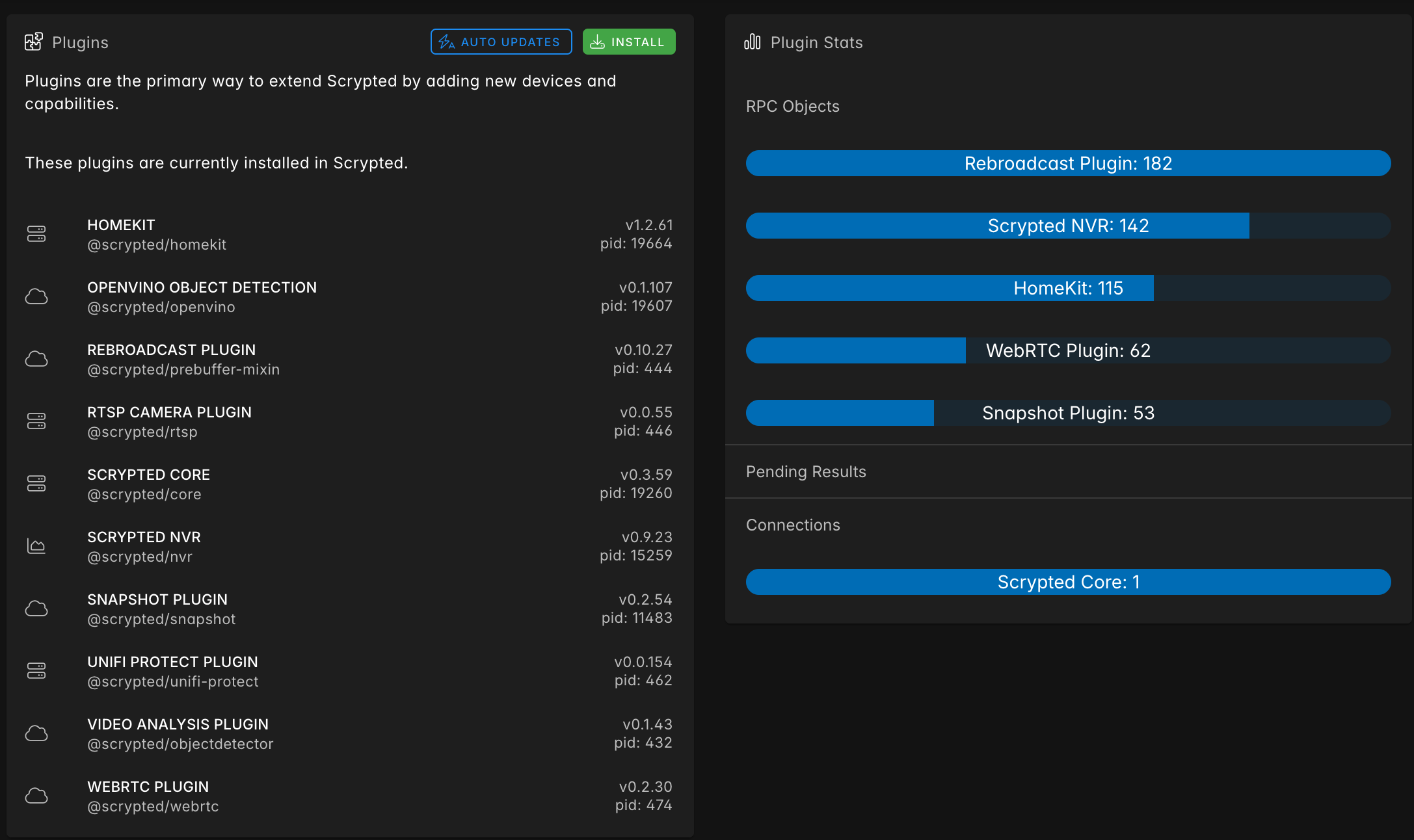Click the OpenVINO Object Detection cloud icon
Screen dimensions: 1414x840
click(36, 296)
